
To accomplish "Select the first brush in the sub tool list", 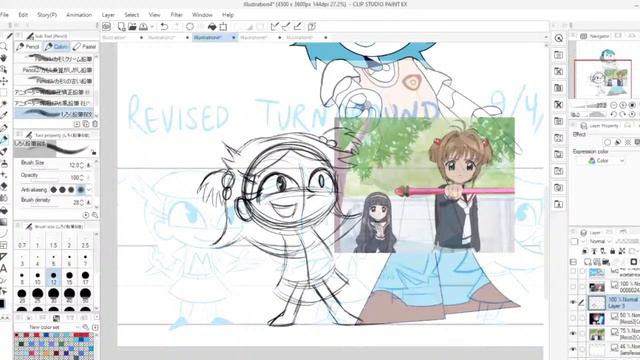I will click(x=54, y=59).
